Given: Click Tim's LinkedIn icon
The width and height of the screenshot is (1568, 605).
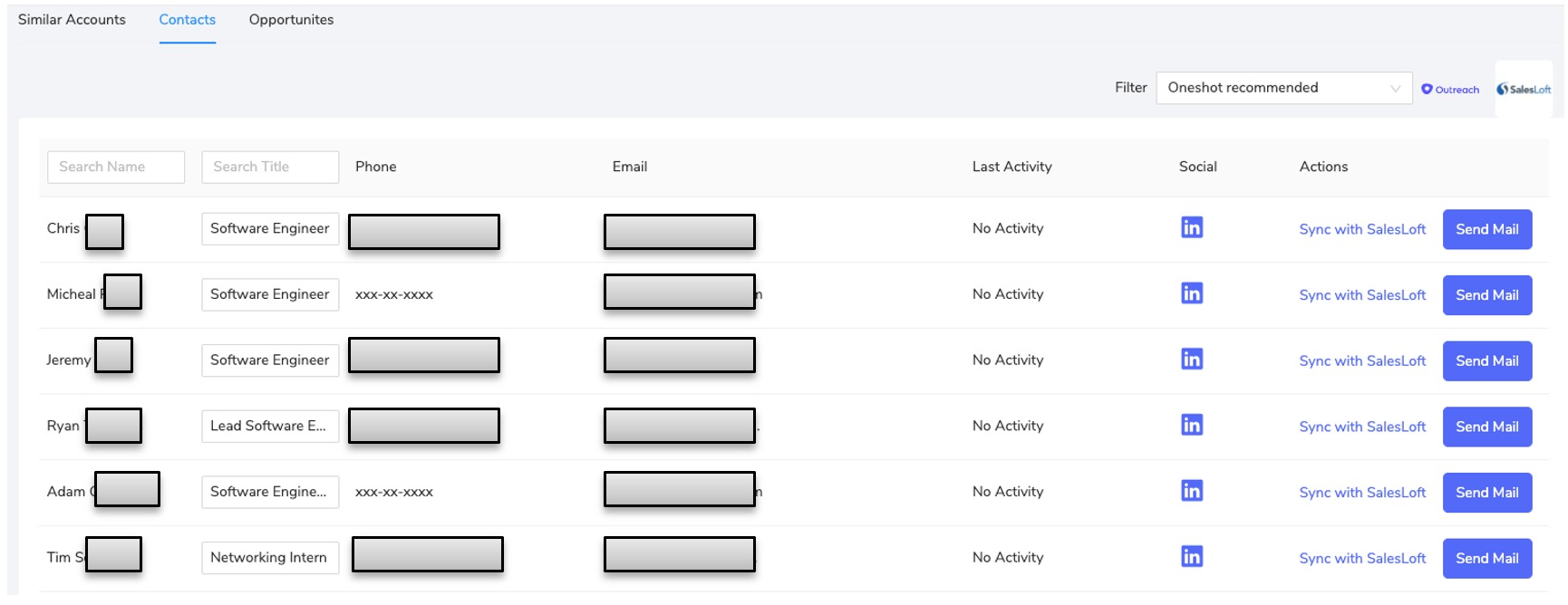Looking at the screenshot, I should [x=1192, y=557].
